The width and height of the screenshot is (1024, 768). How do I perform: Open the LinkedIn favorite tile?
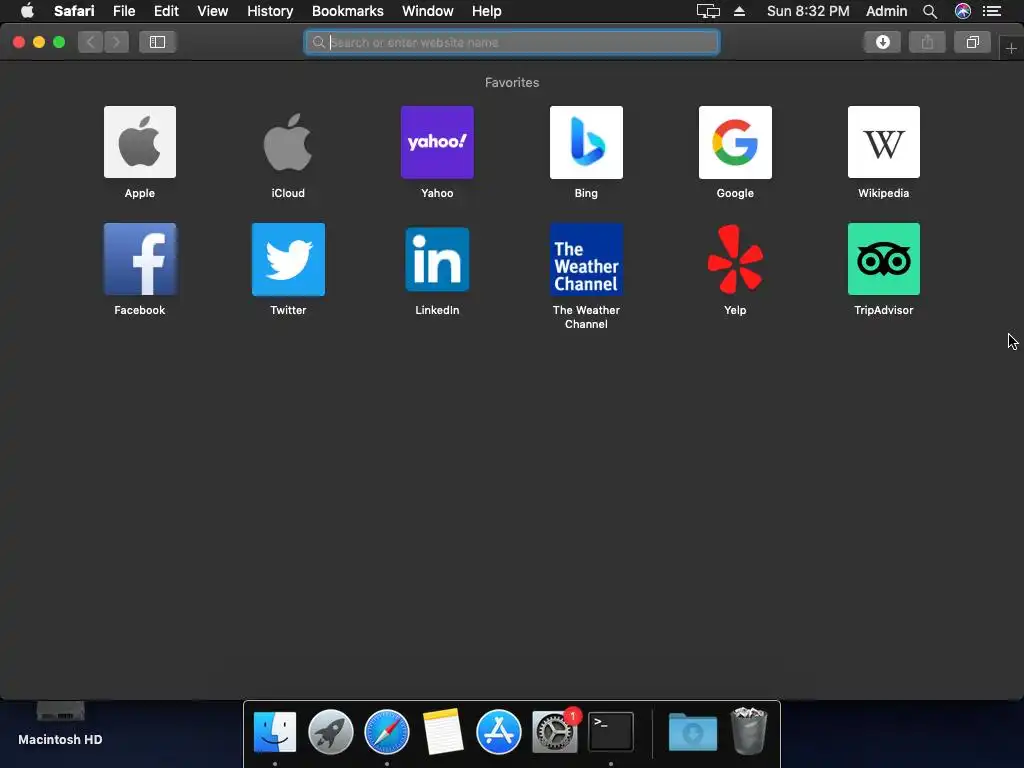(x=437, y=259)
